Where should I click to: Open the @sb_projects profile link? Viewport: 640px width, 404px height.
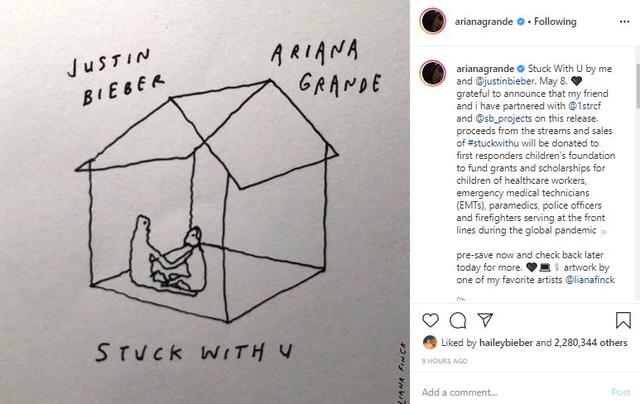503,118
